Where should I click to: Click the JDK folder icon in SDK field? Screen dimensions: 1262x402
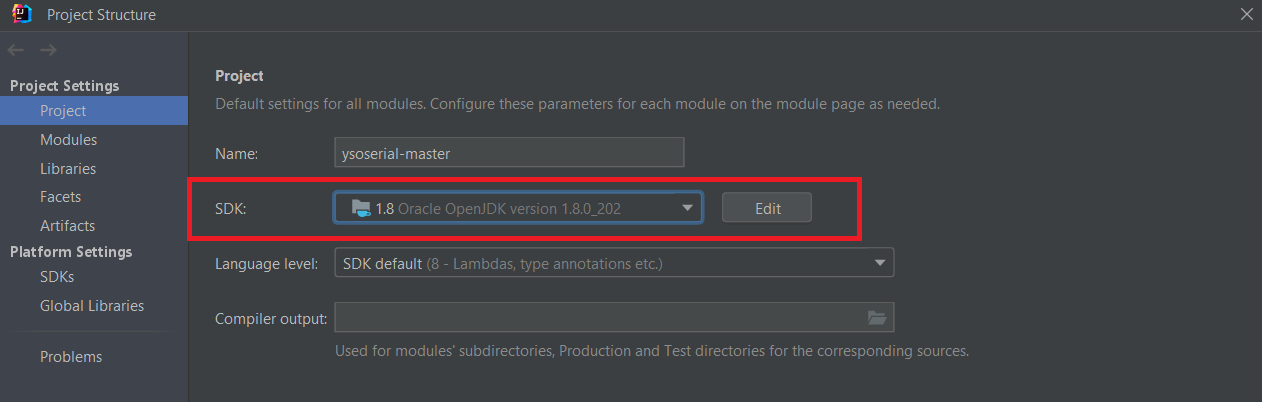(361, 208)
